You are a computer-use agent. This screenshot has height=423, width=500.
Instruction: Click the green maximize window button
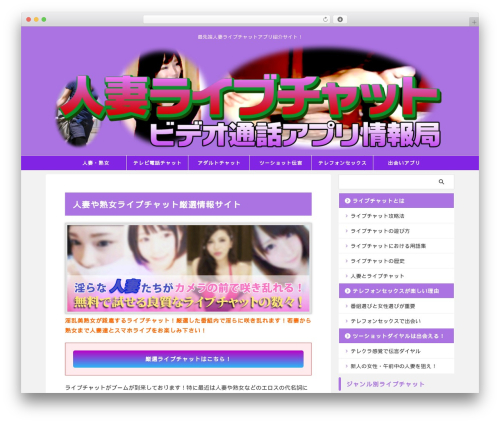click(x=44, y=19)
